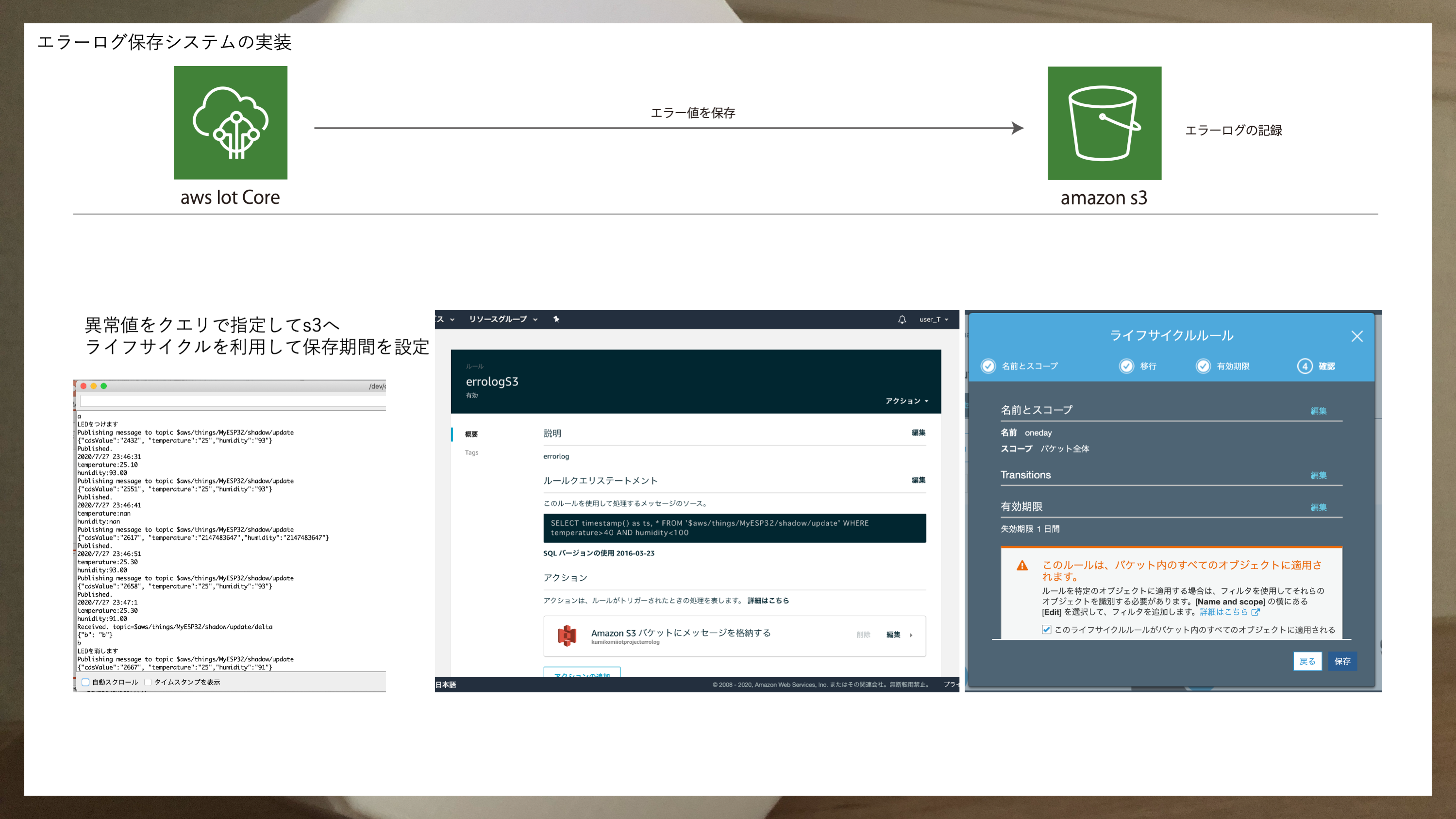This screenshot has height=819, width=1456.
Task: Enable the 自動スクロール checkbox
Action: pos(85,682)
